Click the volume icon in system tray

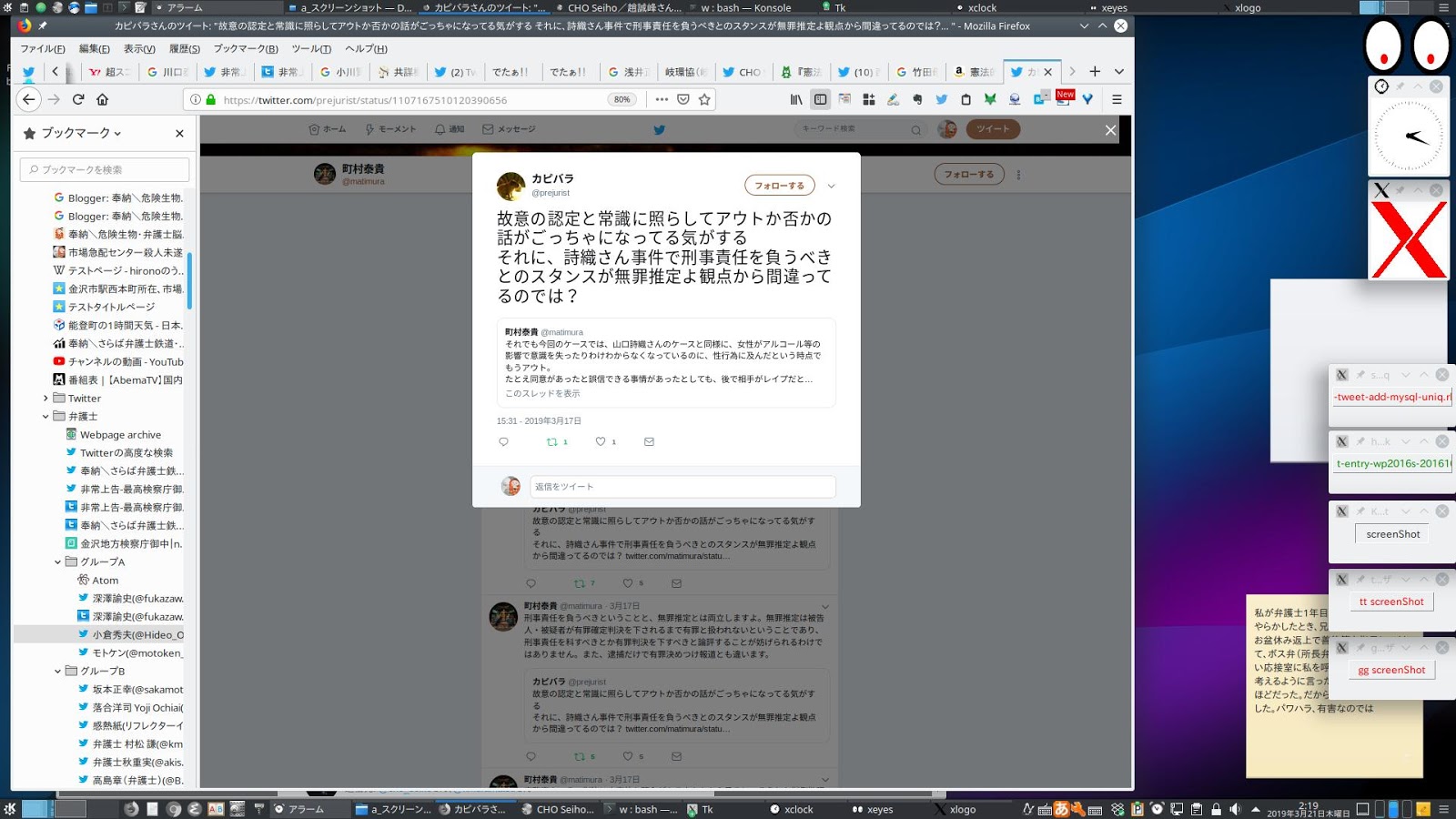pos(1235,809)
